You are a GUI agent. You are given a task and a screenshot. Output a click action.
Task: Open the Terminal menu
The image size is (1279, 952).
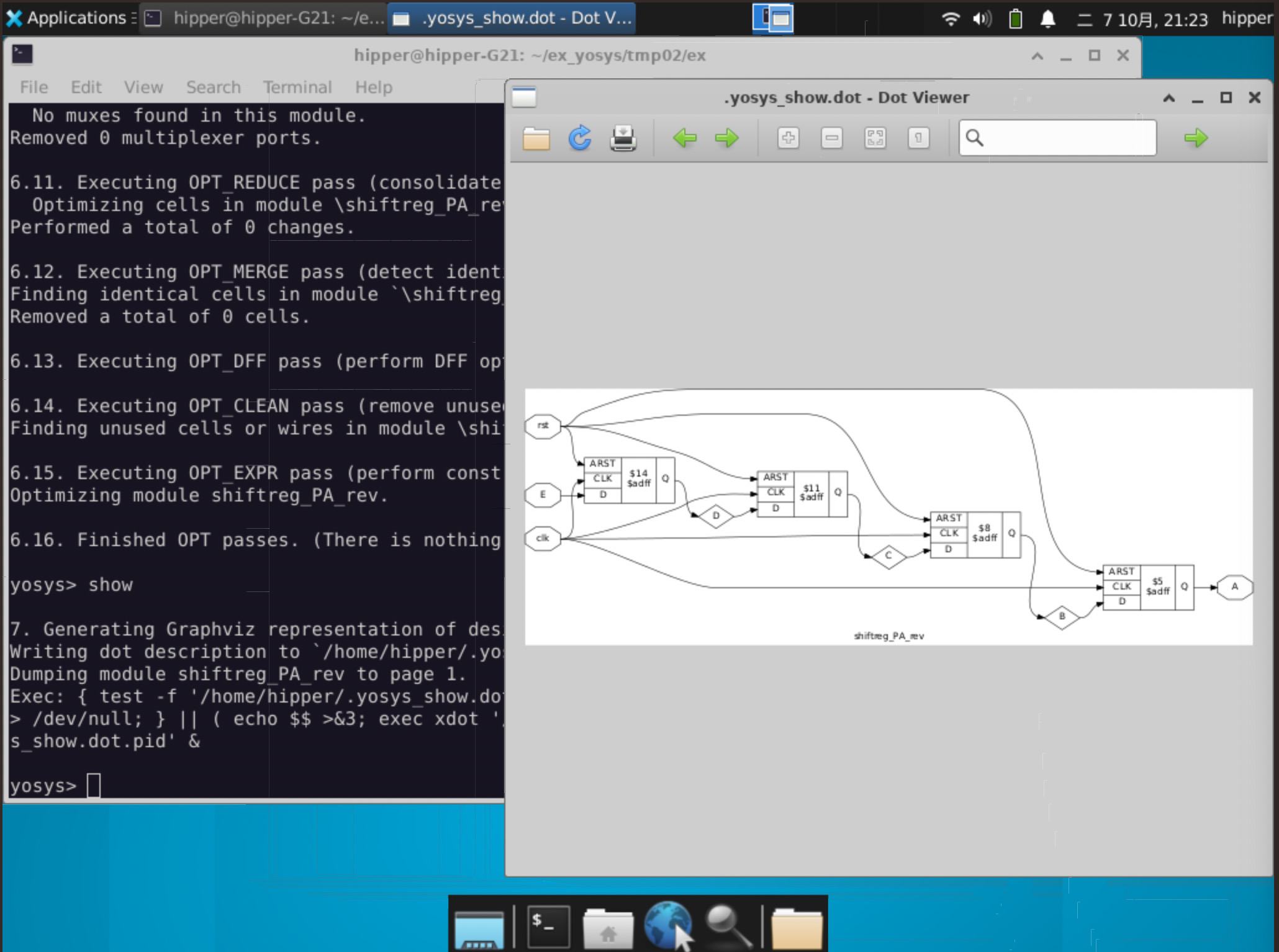coord(297,87)
